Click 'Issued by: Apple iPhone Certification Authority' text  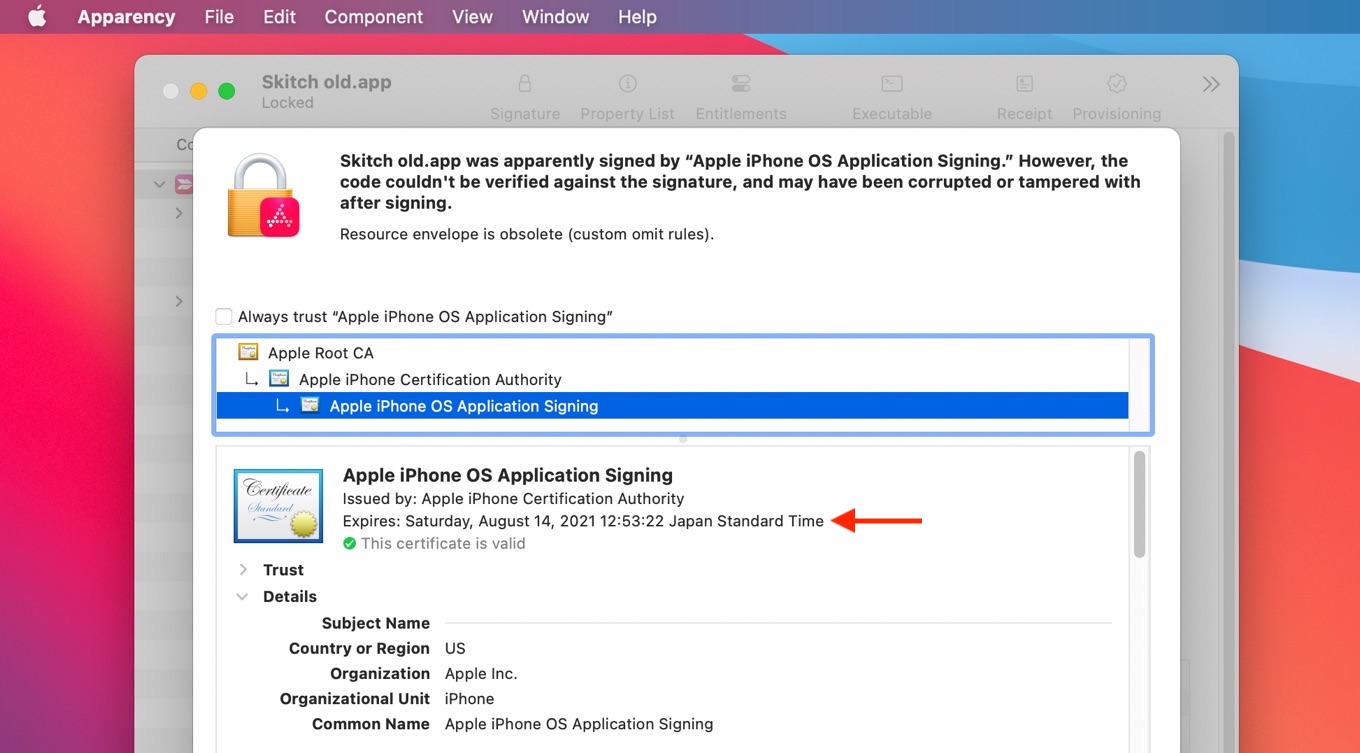point(513,498)
